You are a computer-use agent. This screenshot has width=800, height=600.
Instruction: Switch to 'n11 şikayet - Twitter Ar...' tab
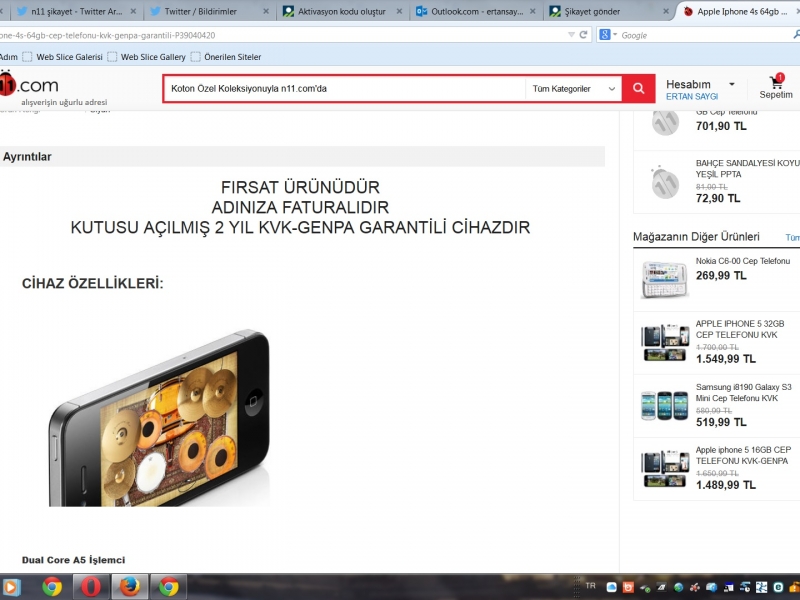point(77,11)
